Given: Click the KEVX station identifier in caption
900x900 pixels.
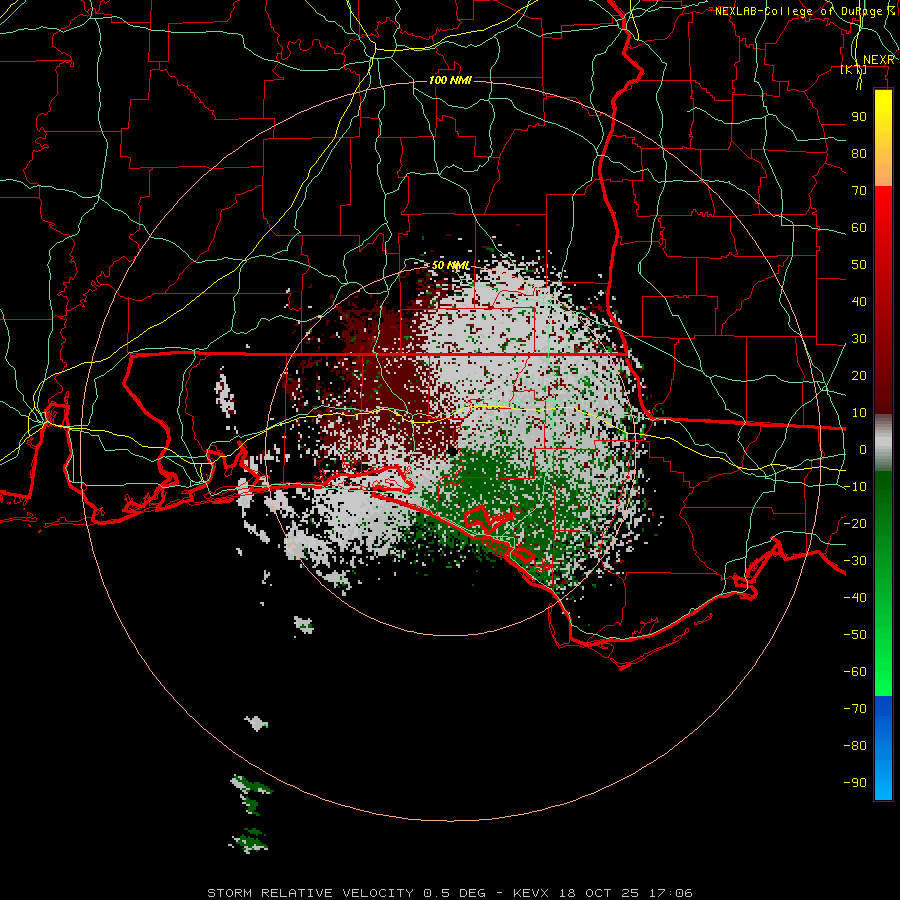Looking at the screenshot, I should [x=530, y=893].
